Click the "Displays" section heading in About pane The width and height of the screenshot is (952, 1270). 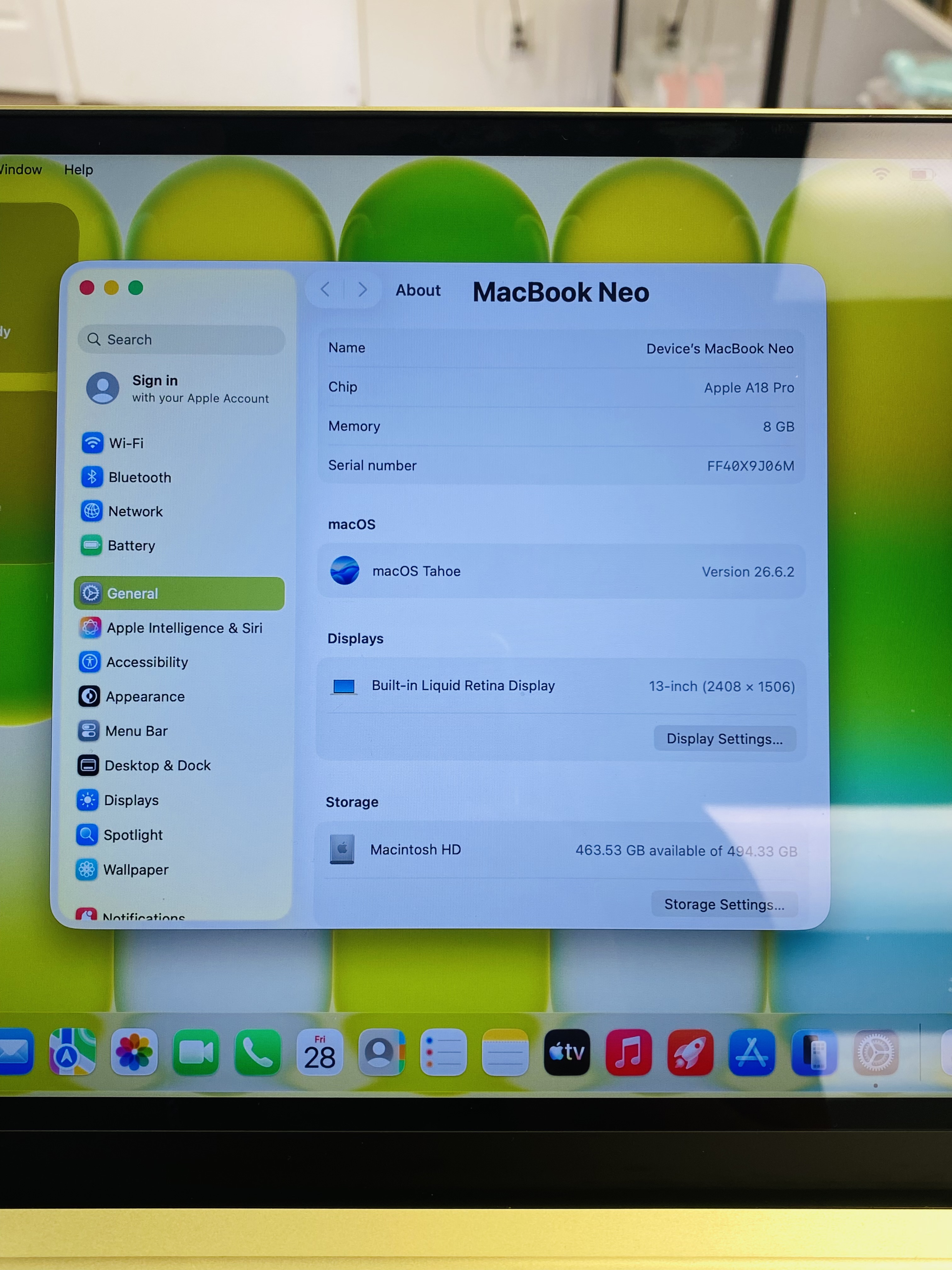[355, 638]
